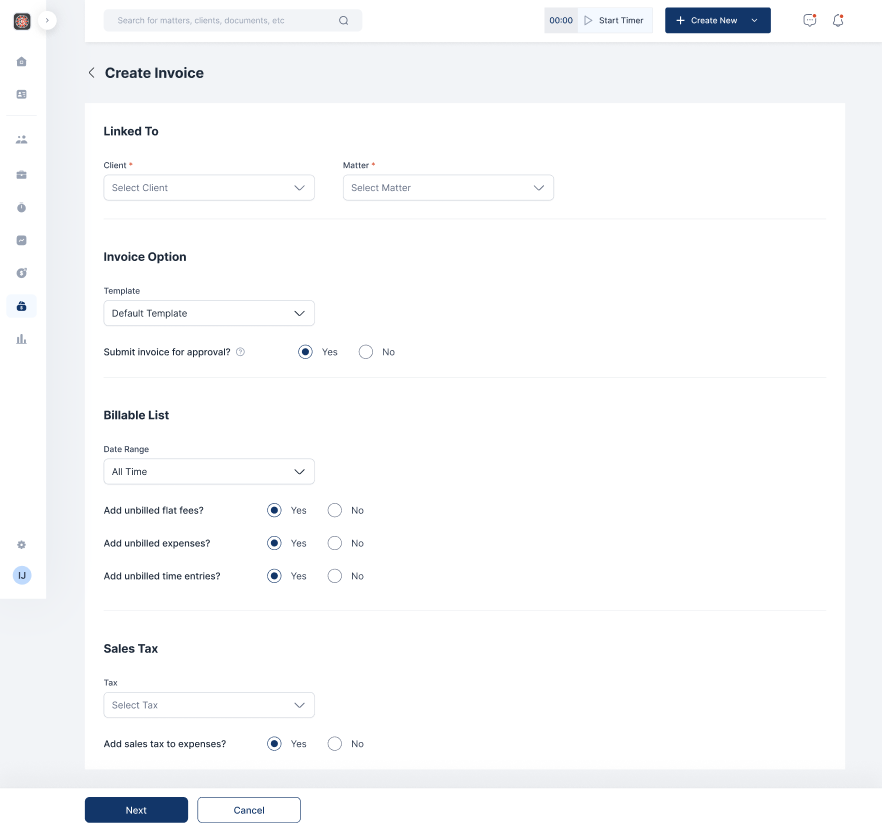
Task: Open the home dashboard icon in sidebar
Action: coord(21,62)
